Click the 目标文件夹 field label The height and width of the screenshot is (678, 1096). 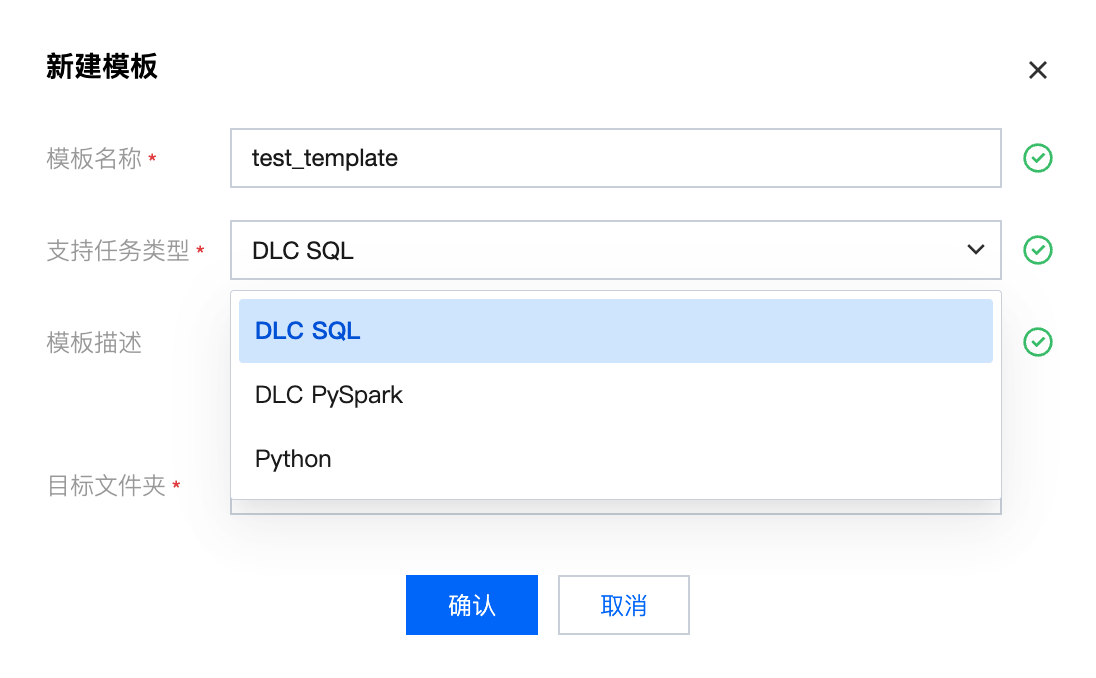tap(106, 487)
